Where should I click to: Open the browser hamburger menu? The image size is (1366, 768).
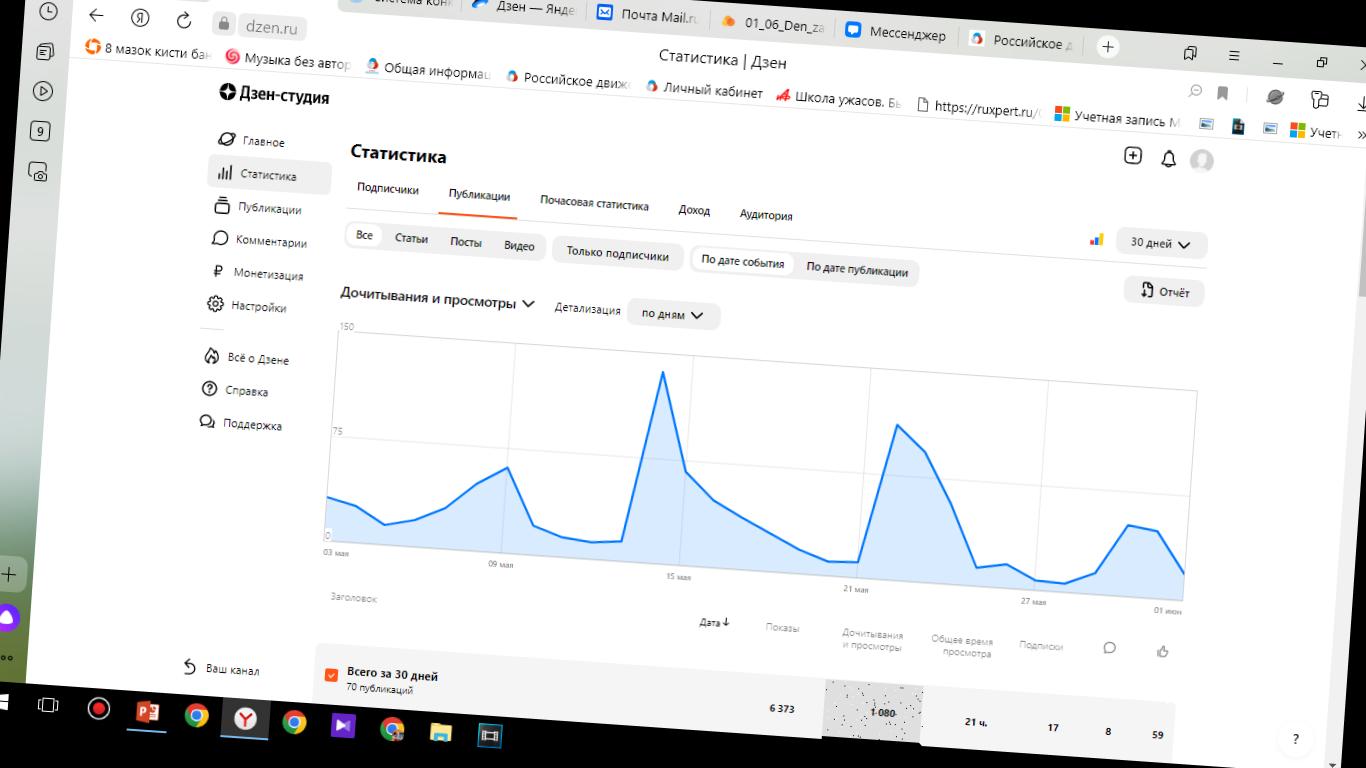tap(1235, 56)
